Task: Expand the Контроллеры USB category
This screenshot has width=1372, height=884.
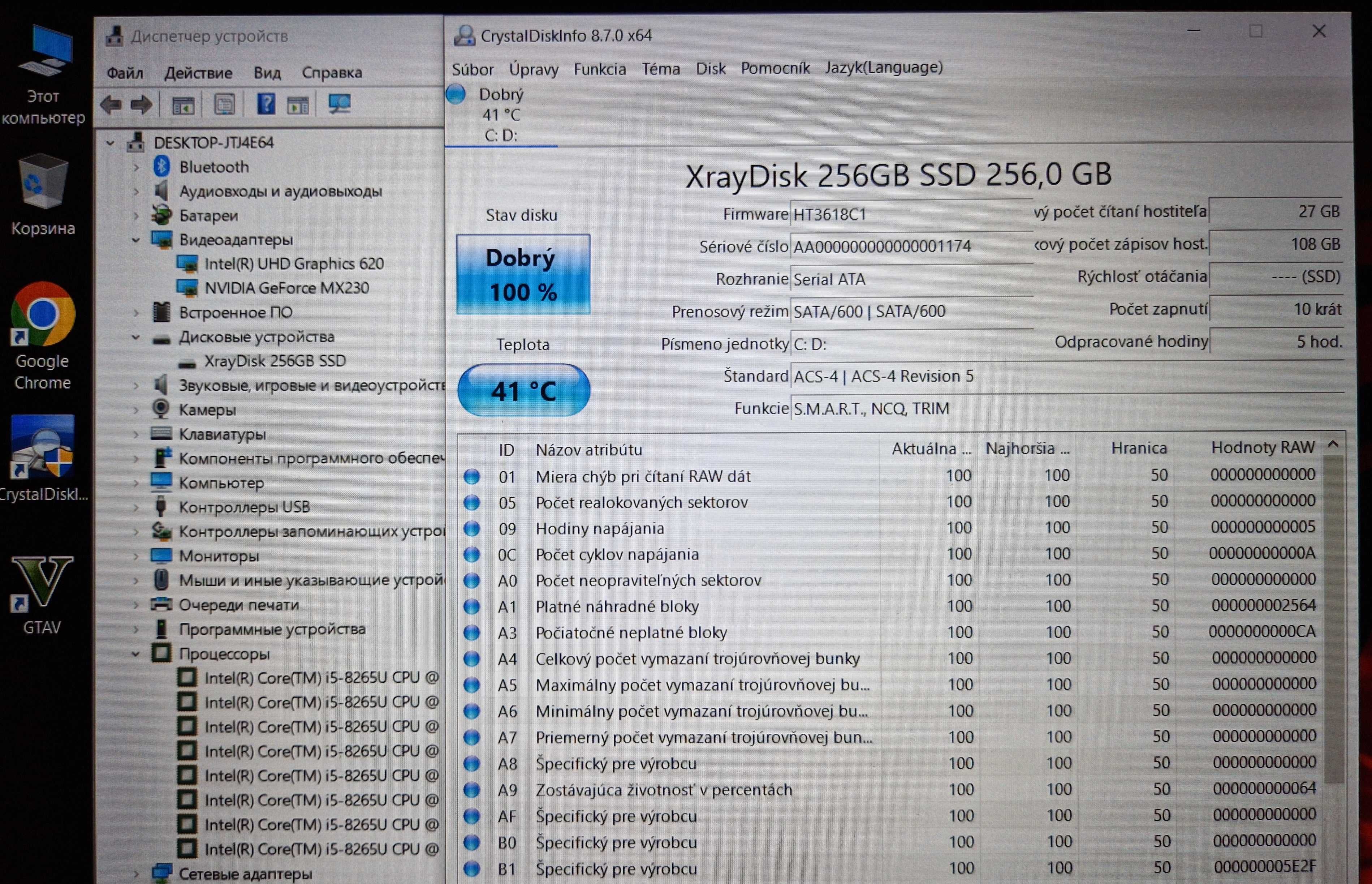Action: 136,507
